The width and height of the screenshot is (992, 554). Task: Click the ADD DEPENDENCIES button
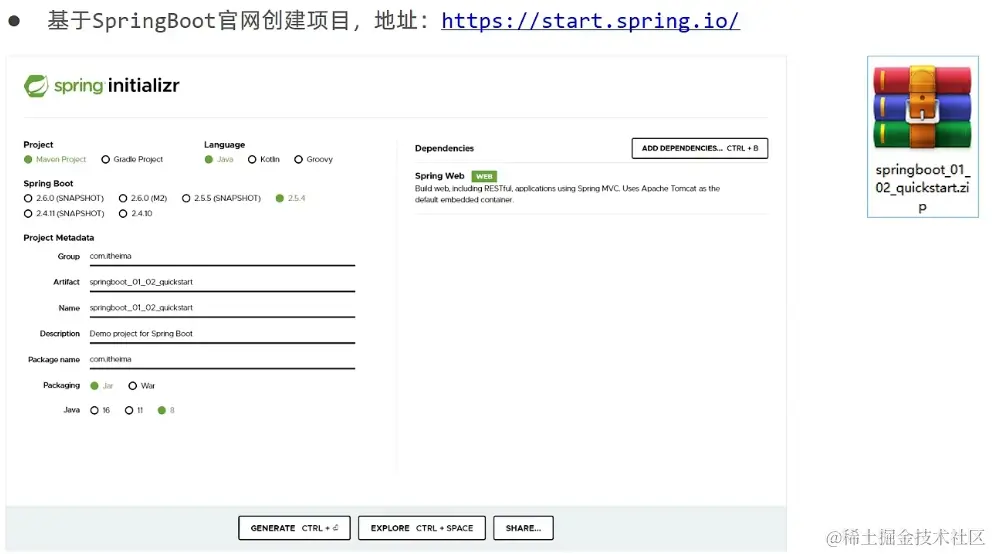[x=700, y=148]
